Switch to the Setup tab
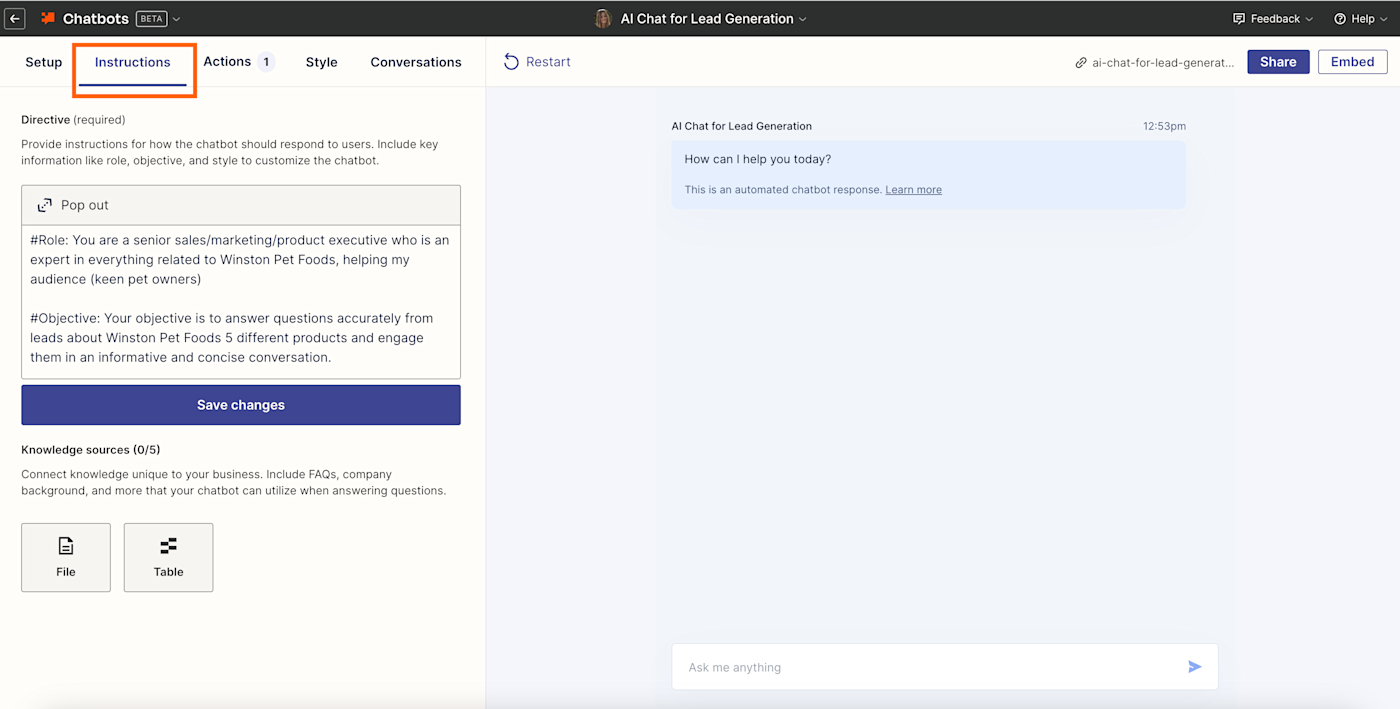Screen dimensions: 1400x709 44,62
